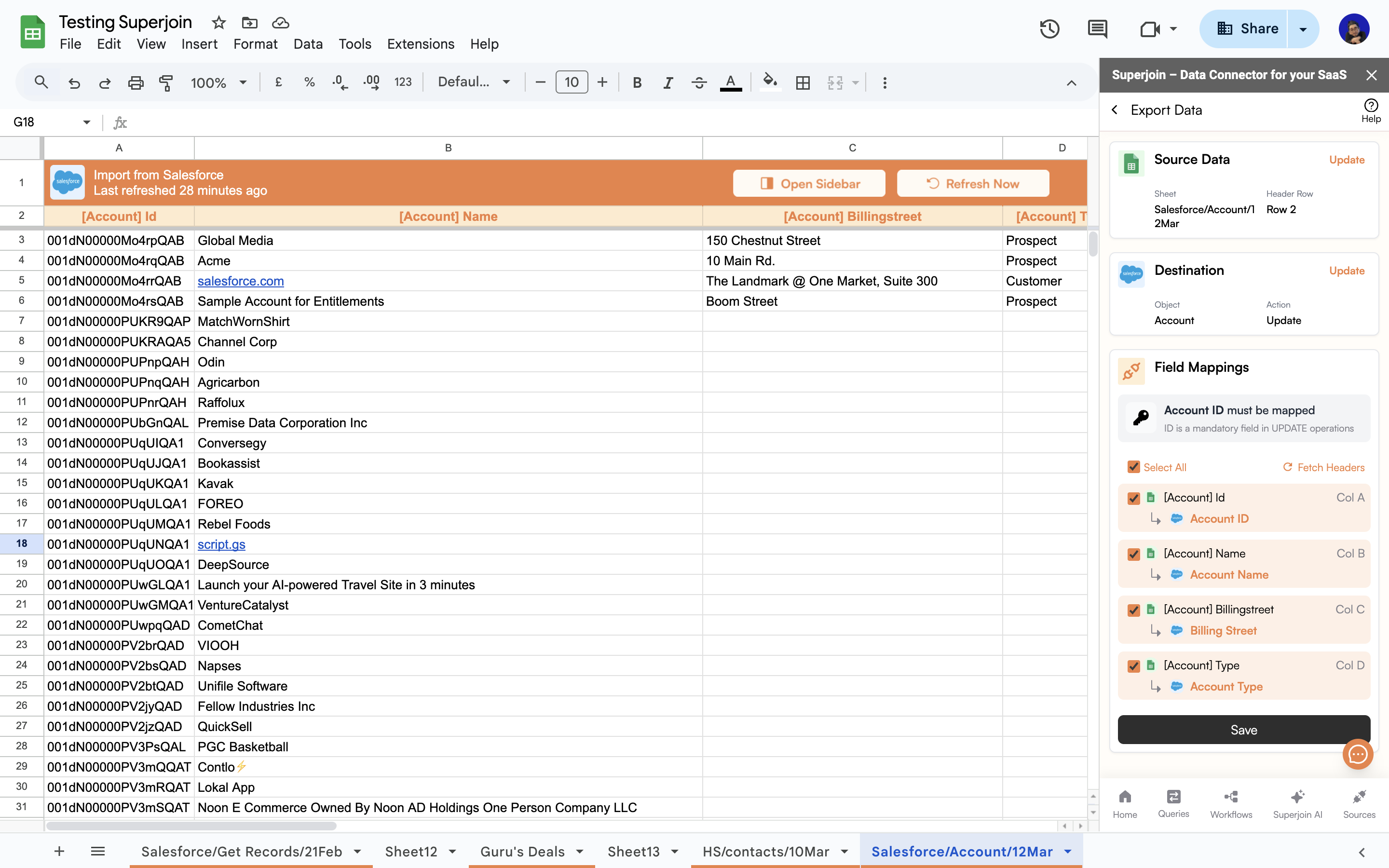This screenshot has width=1389, height=868.
Task: Click the paint format roller icon
Action: pyautogui.click(x=166, y=82)
